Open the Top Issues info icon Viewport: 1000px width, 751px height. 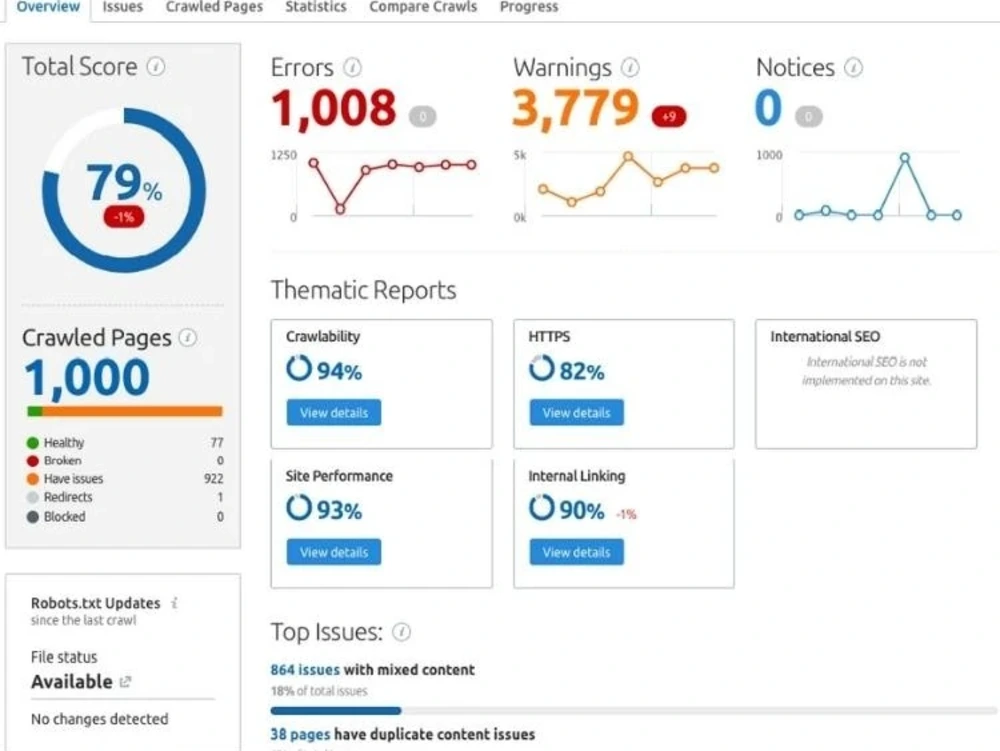[401, 632]
